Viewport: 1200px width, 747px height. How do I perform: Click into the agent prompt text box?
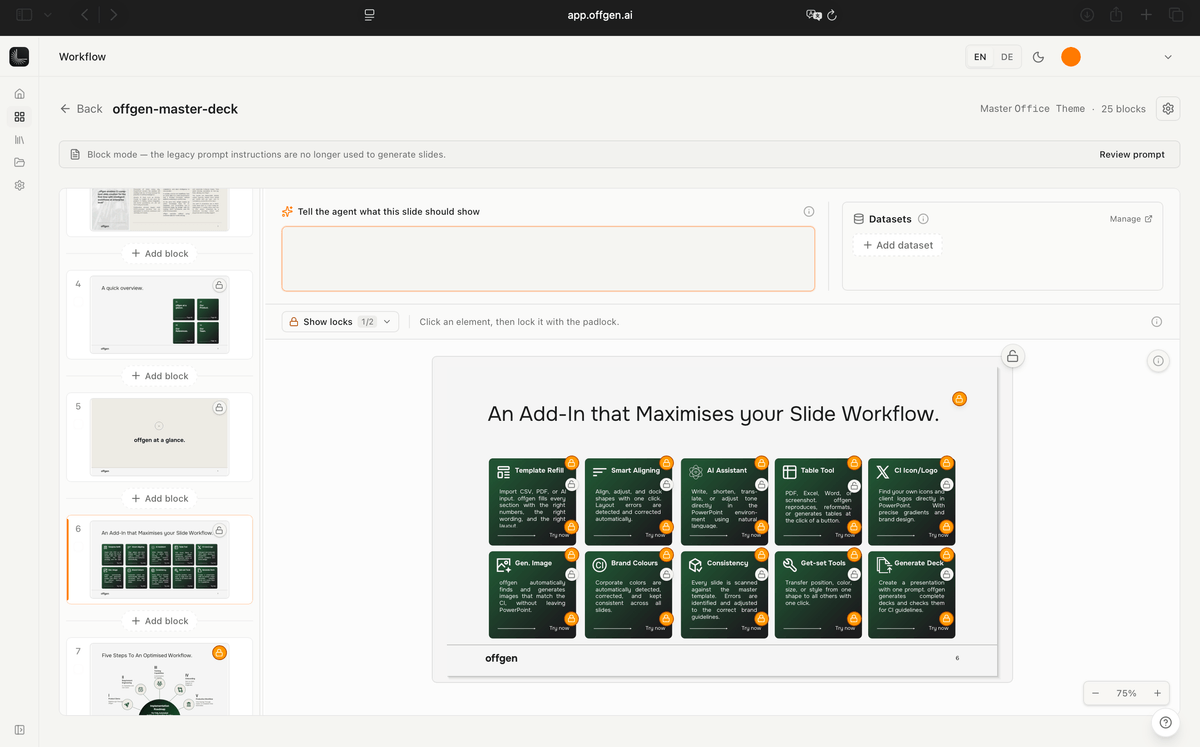click(548, 258)
